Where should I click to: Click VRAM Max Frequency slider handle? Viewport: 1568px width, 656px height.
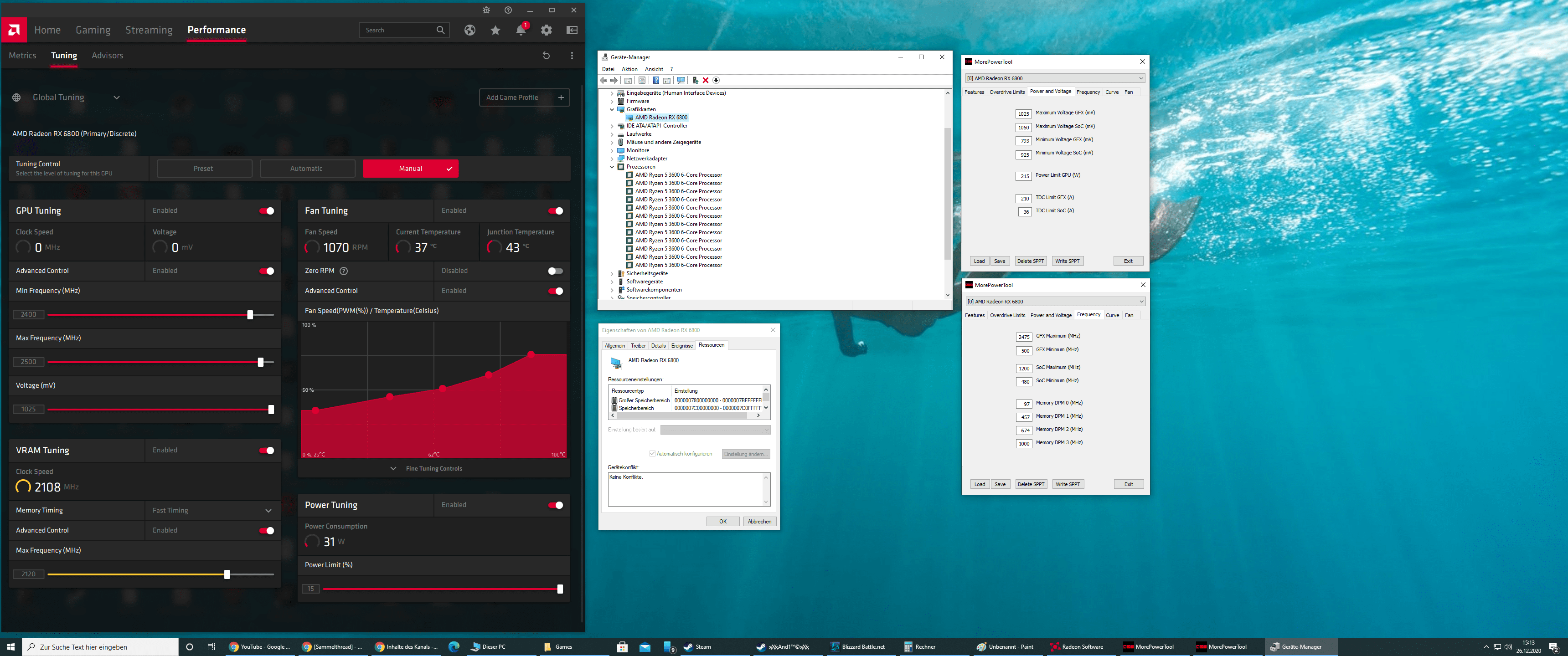[227, 574]
